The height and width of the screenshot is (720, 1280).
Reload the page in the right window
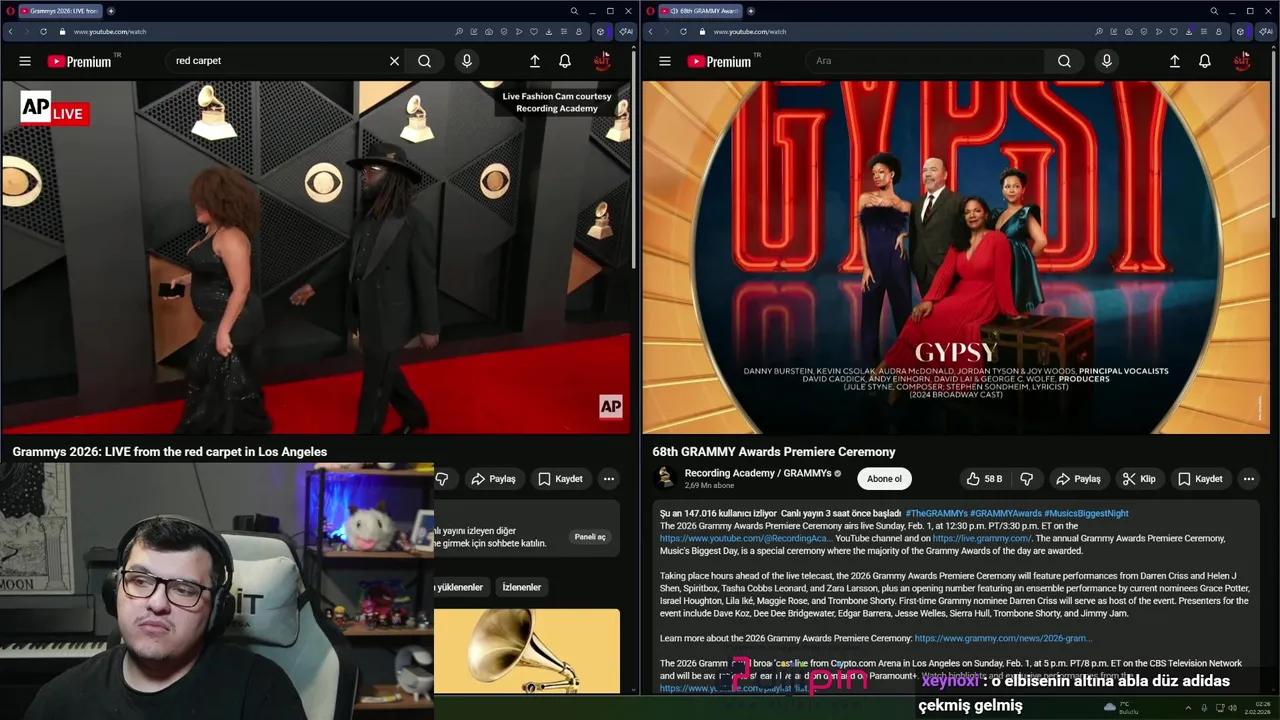click(x=683, y=31)
